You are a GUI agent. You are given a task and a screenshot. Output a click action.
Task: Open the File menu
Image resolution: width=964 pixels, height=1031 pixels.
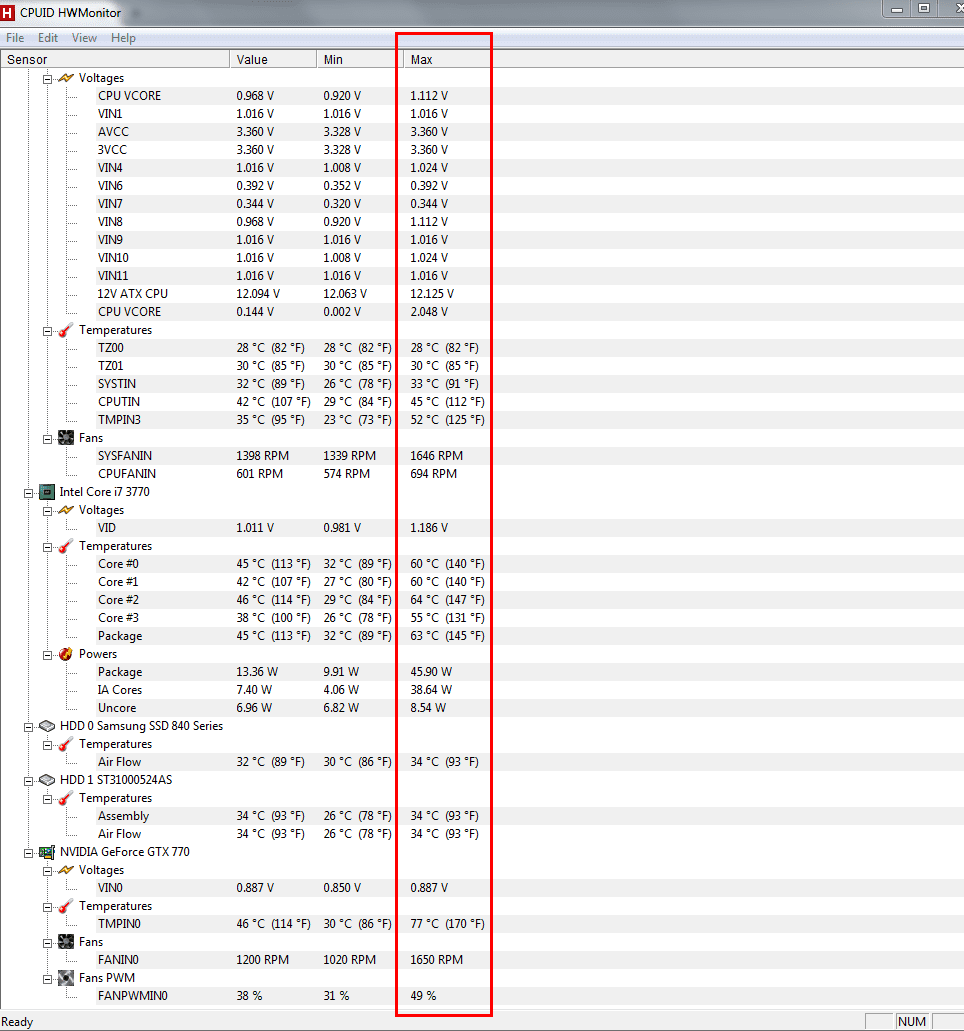pos(14,38)
